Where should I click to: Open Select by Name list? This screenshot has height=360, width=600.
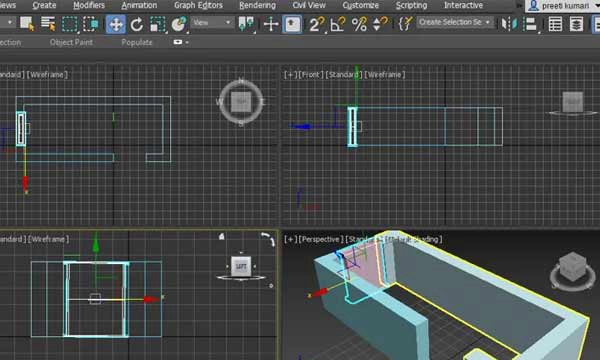coord(48,24)
